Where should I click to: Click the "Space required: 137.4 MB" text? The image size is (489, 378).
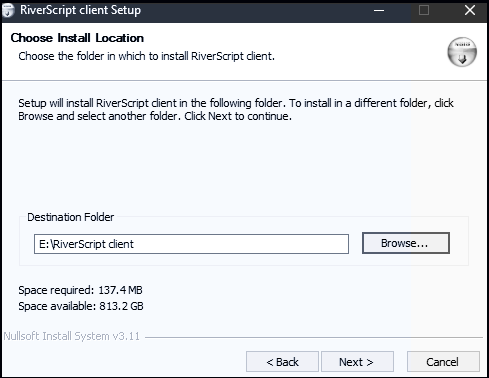(x=80, y=290)
